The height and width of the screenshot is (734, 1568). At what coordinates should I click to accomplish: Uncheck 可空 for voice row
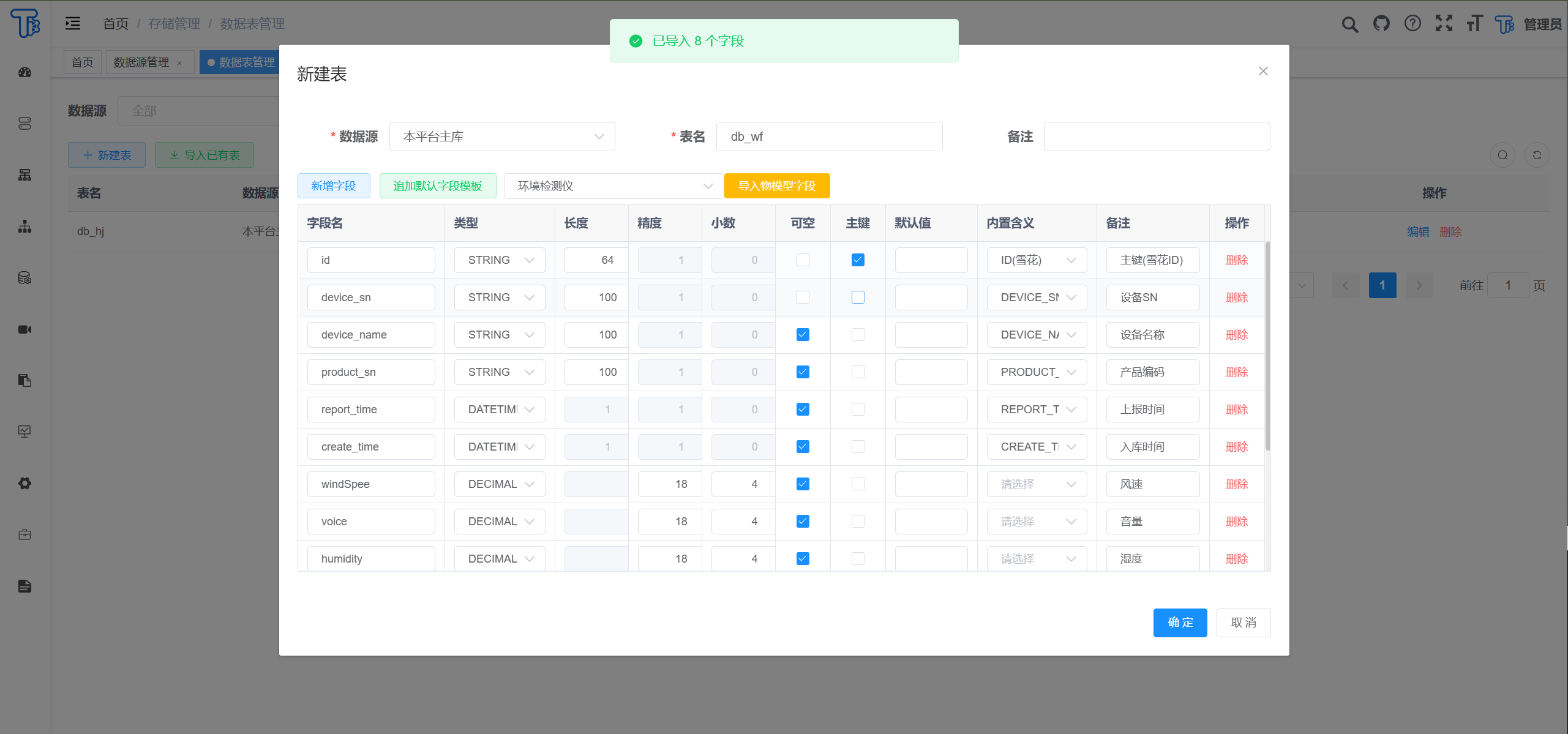[803, 522]
